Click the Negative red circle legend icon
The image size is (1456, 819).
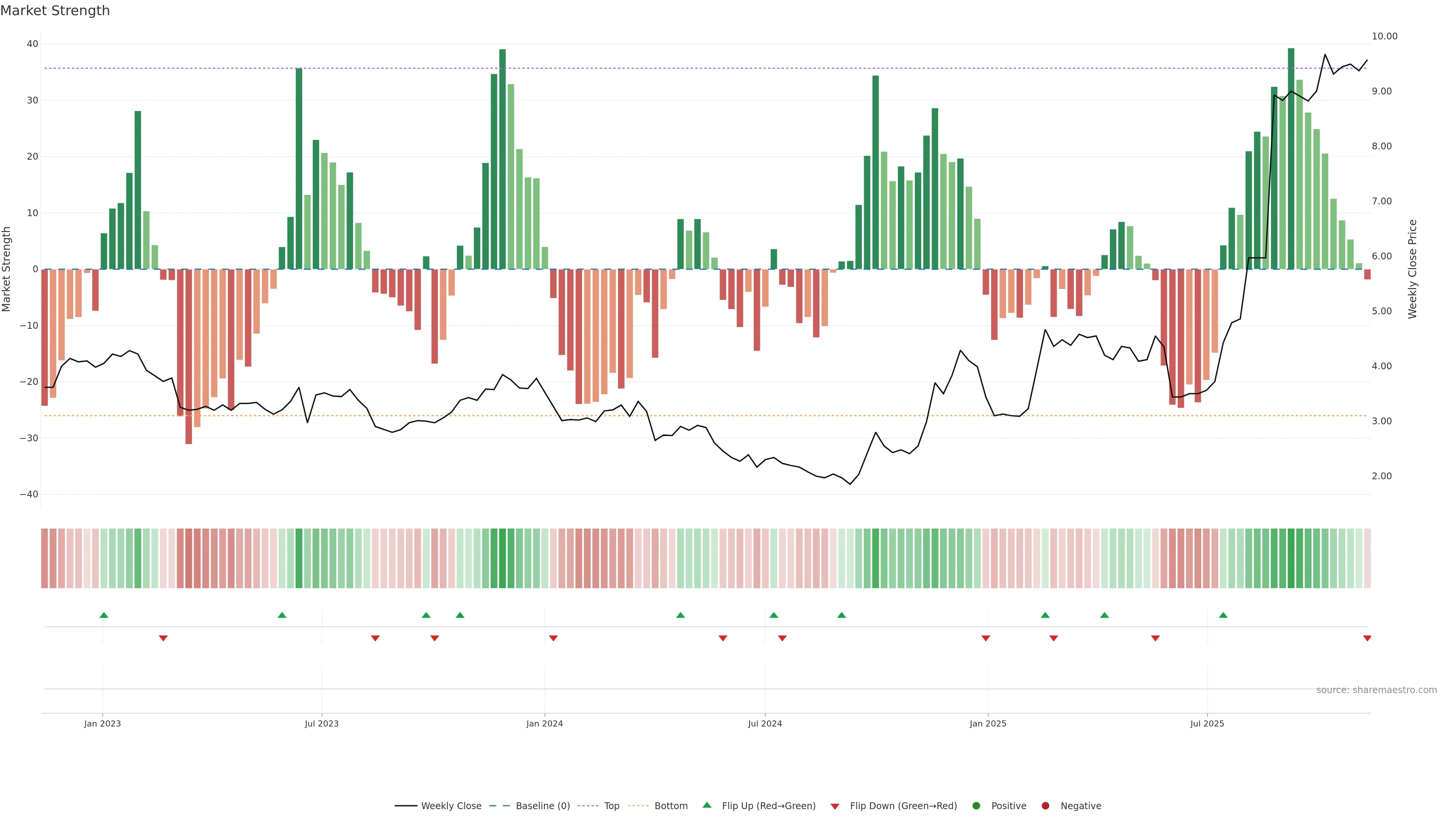pos(1045,806)
